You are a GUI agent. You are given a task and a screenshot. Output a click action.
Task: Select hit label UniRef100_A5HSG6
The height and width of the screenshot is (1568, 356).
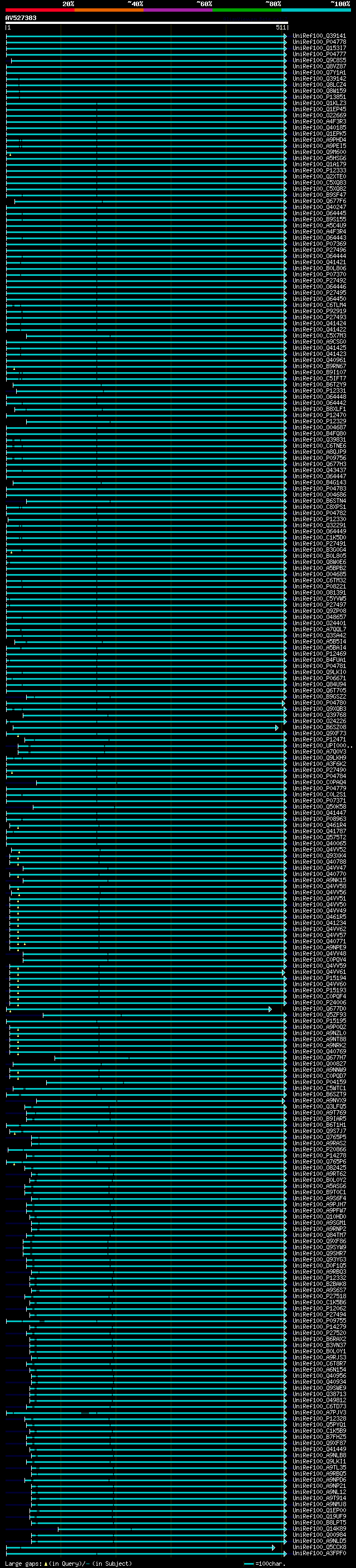[x=319, y=159]
